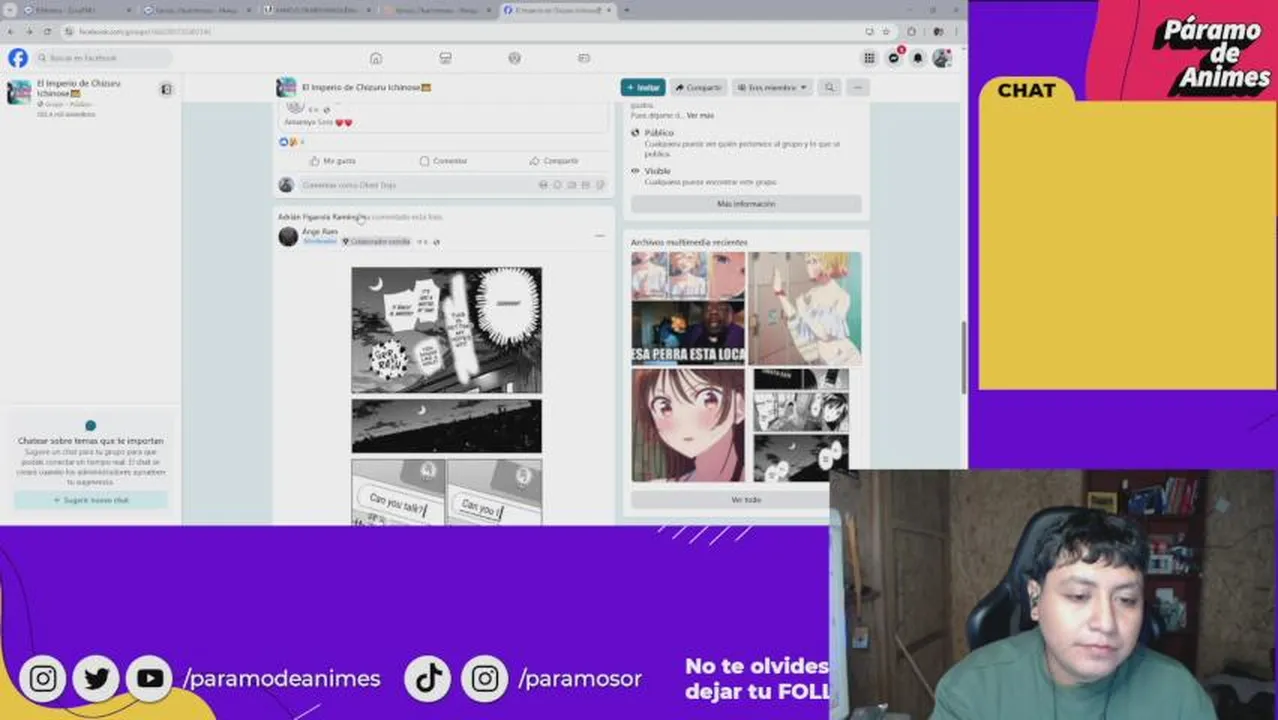Expand description with Ver más
The image size is (1278, 720).
[700, 116]
